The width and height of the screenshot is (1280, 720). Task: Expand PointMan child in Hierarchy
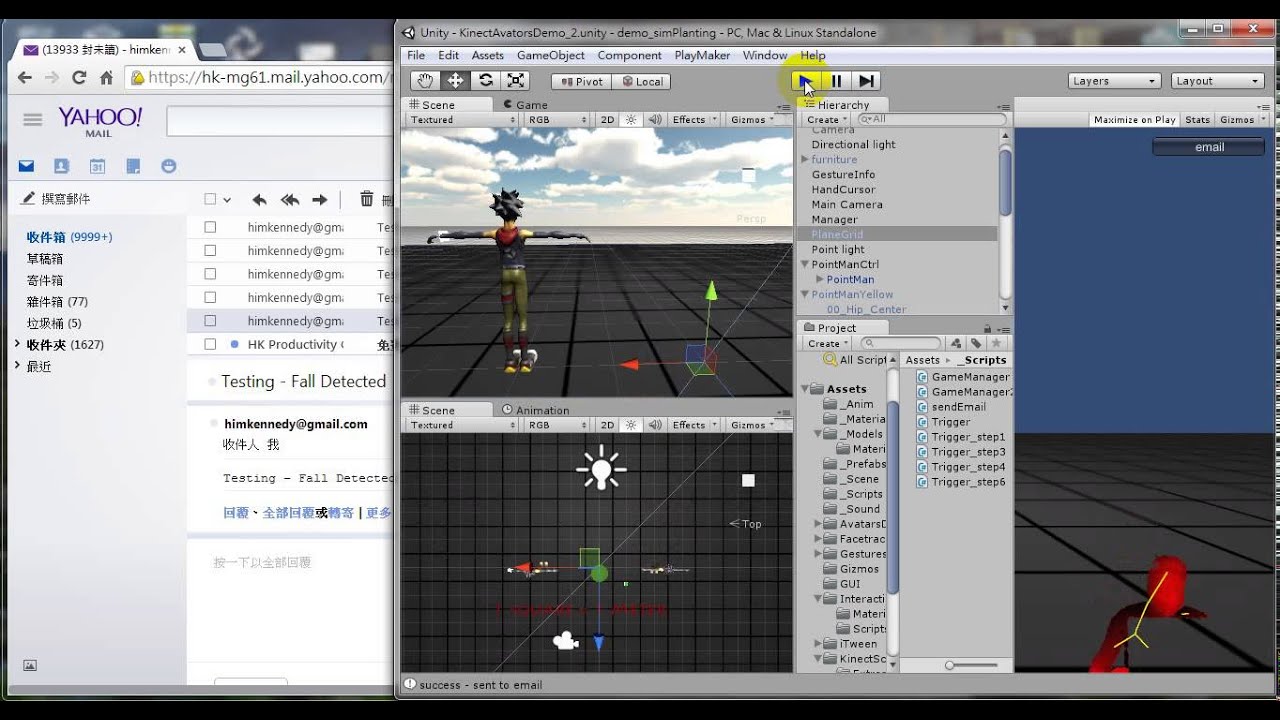[820, 280]
